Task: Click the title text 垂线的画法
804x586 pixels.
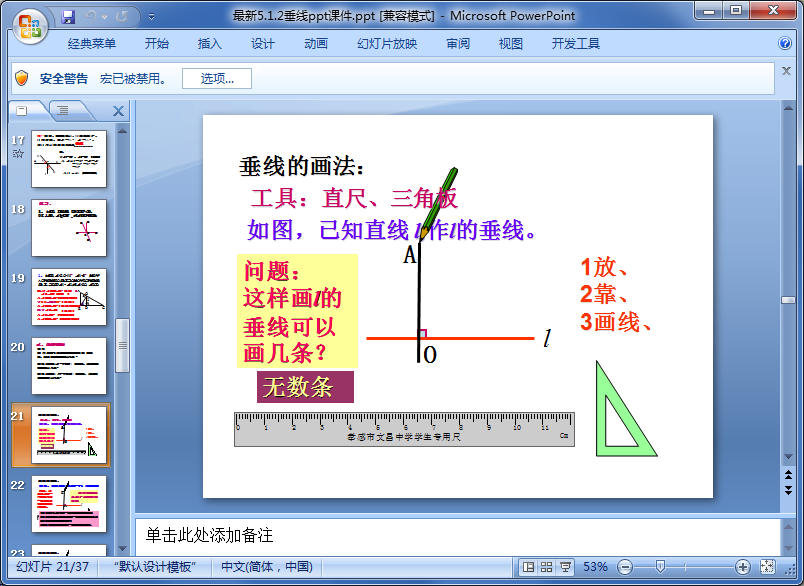Action: [x=302, y=167]
